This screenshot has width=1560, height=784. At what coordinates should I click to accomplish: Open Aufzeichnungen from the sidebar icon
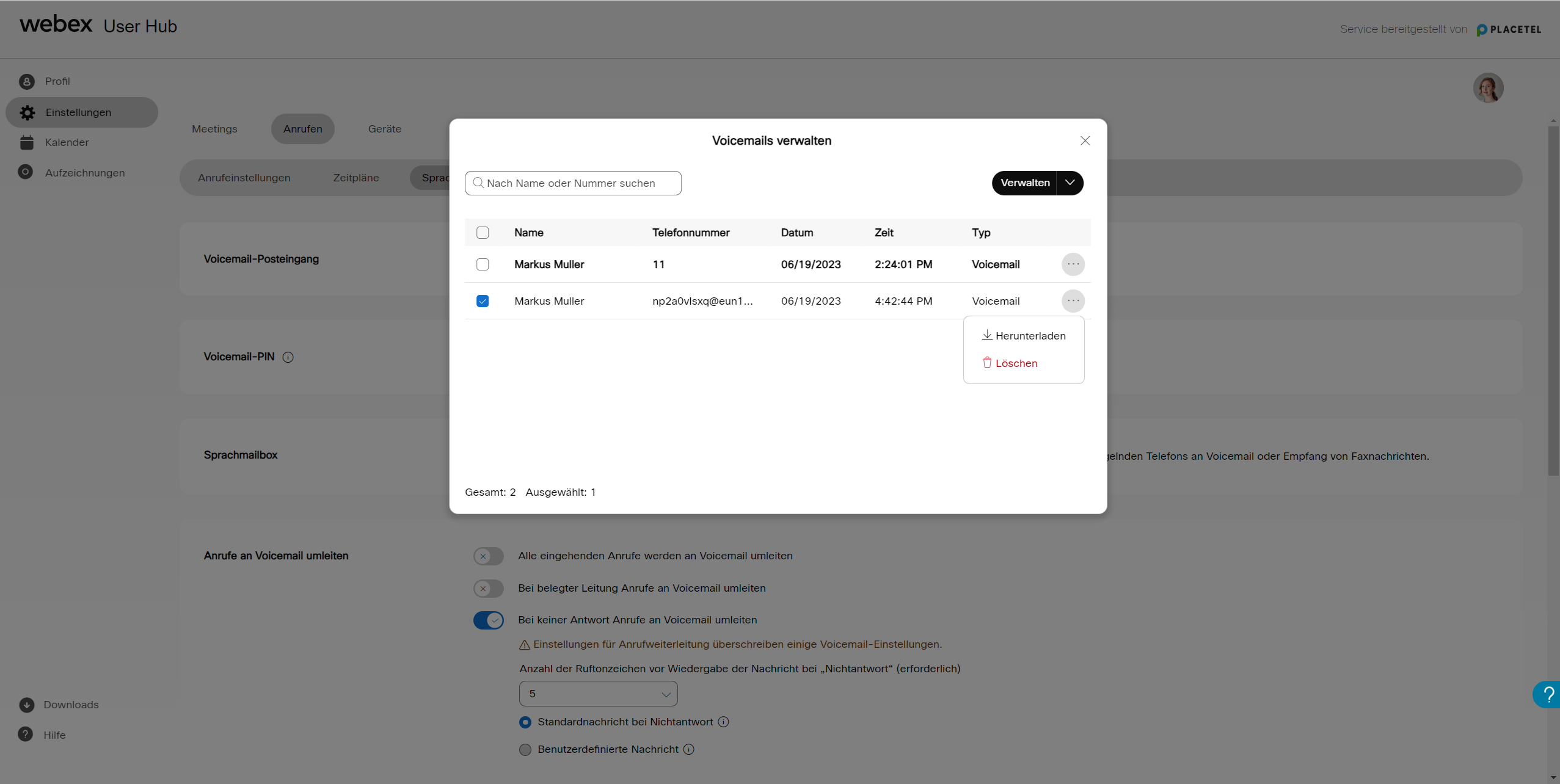26,172
